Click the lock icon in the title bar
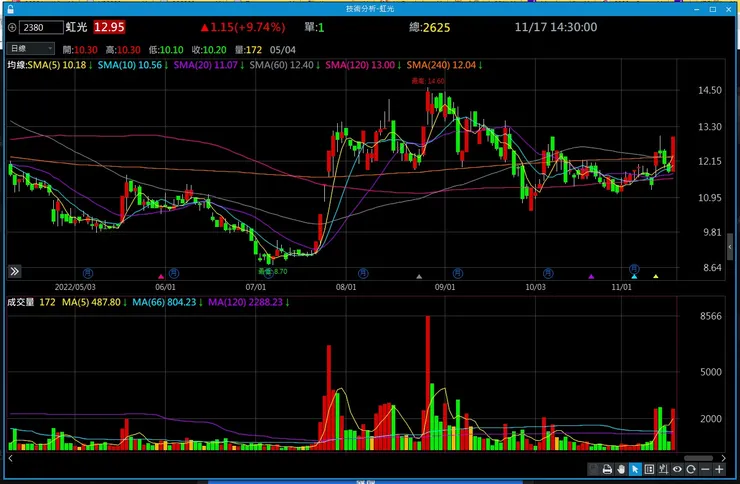Viewport: 740px width, 484px height. coord(10,9)
